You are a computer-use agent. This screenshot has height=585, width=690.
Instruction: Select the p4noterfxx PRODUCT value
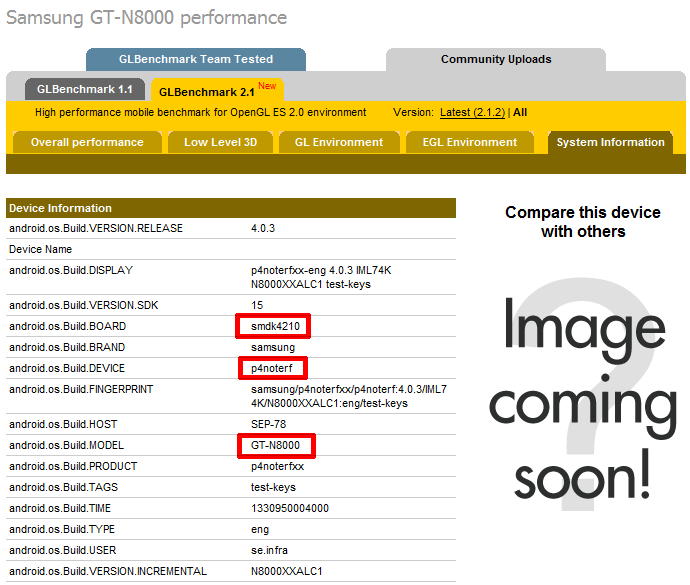point(277,467)
